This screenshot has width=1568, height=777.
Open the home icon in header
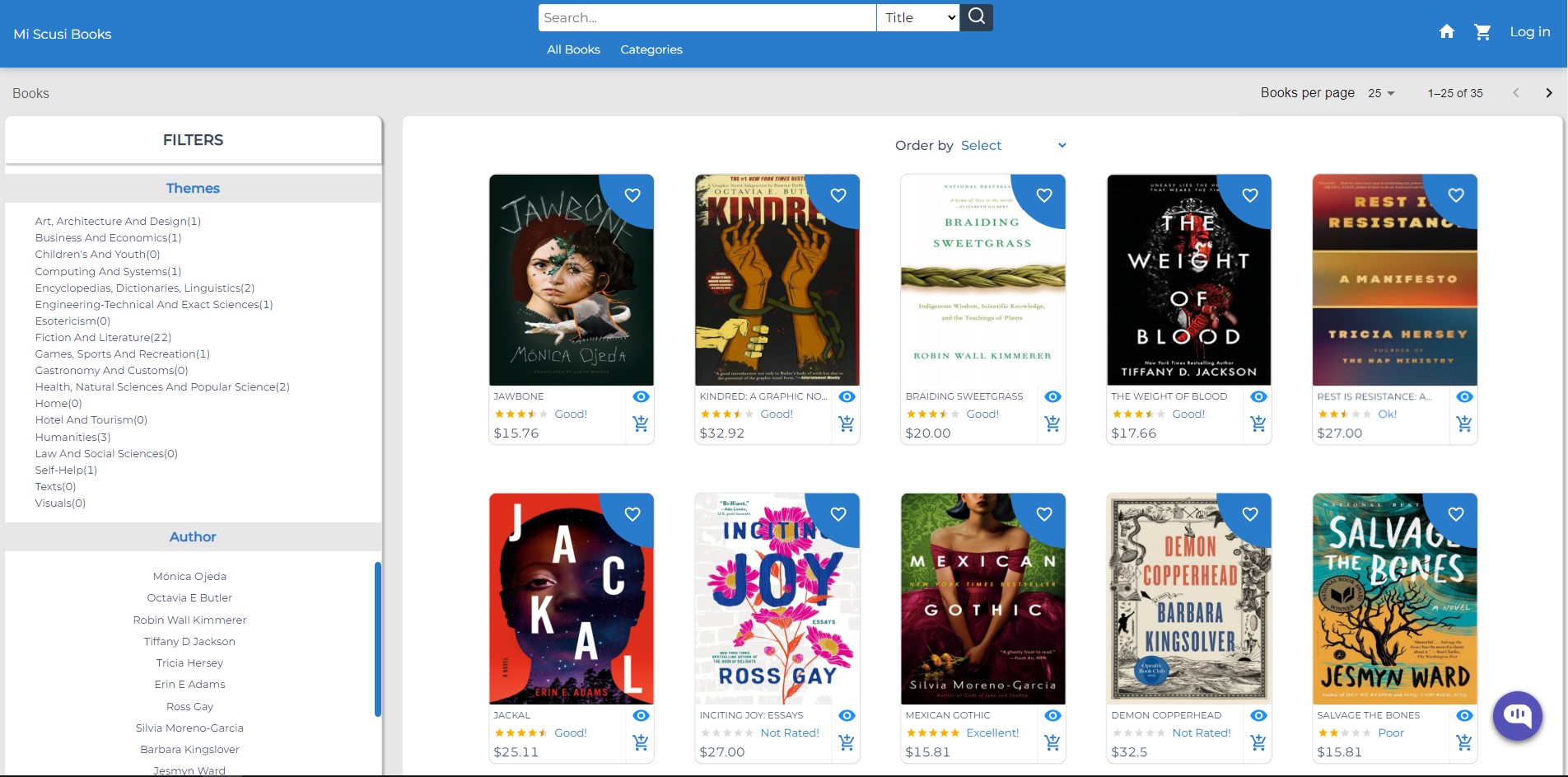pyautogui.click(x=1447, y=32)
